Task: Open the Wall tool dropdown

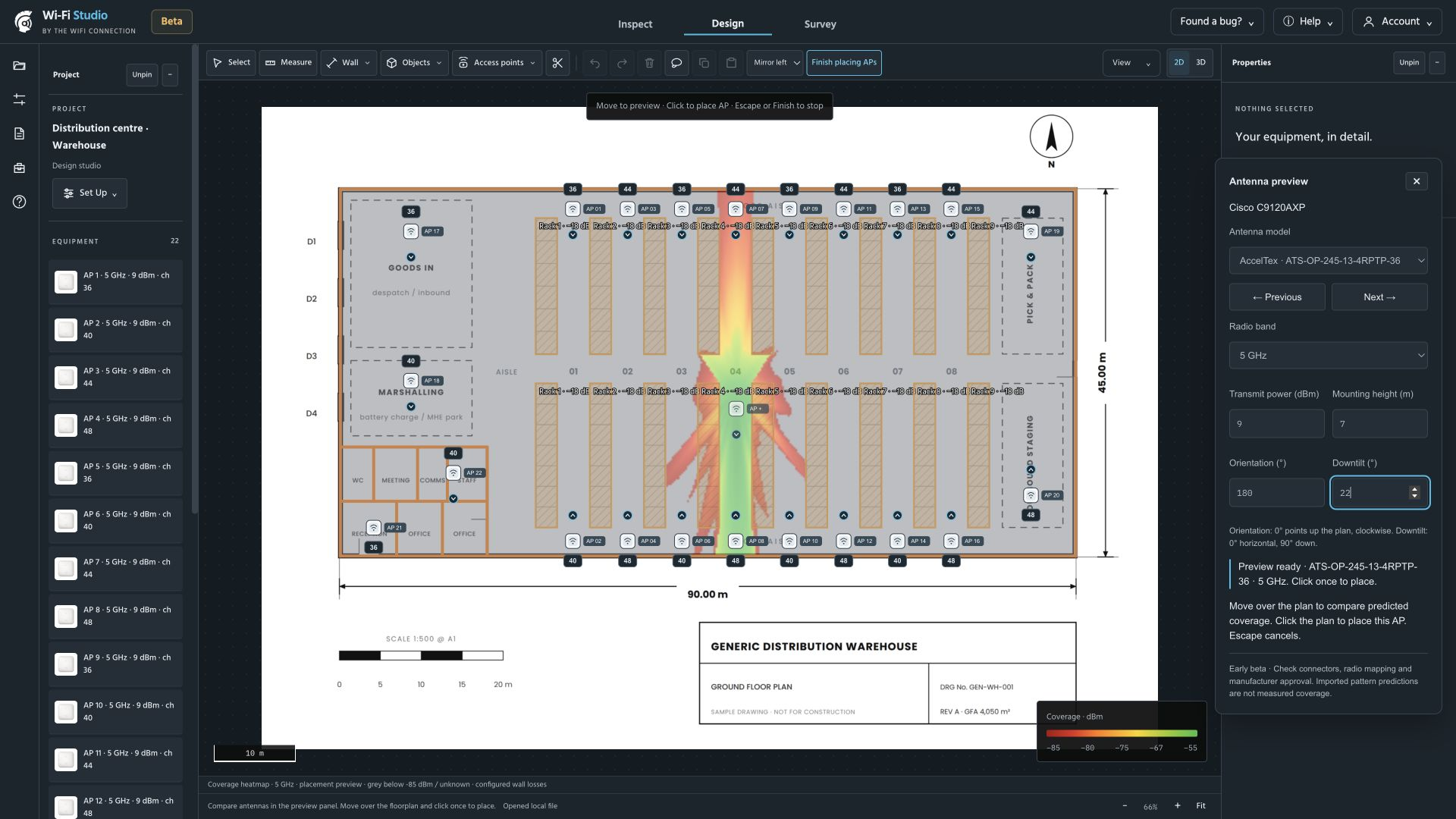Action: point(348,63)
